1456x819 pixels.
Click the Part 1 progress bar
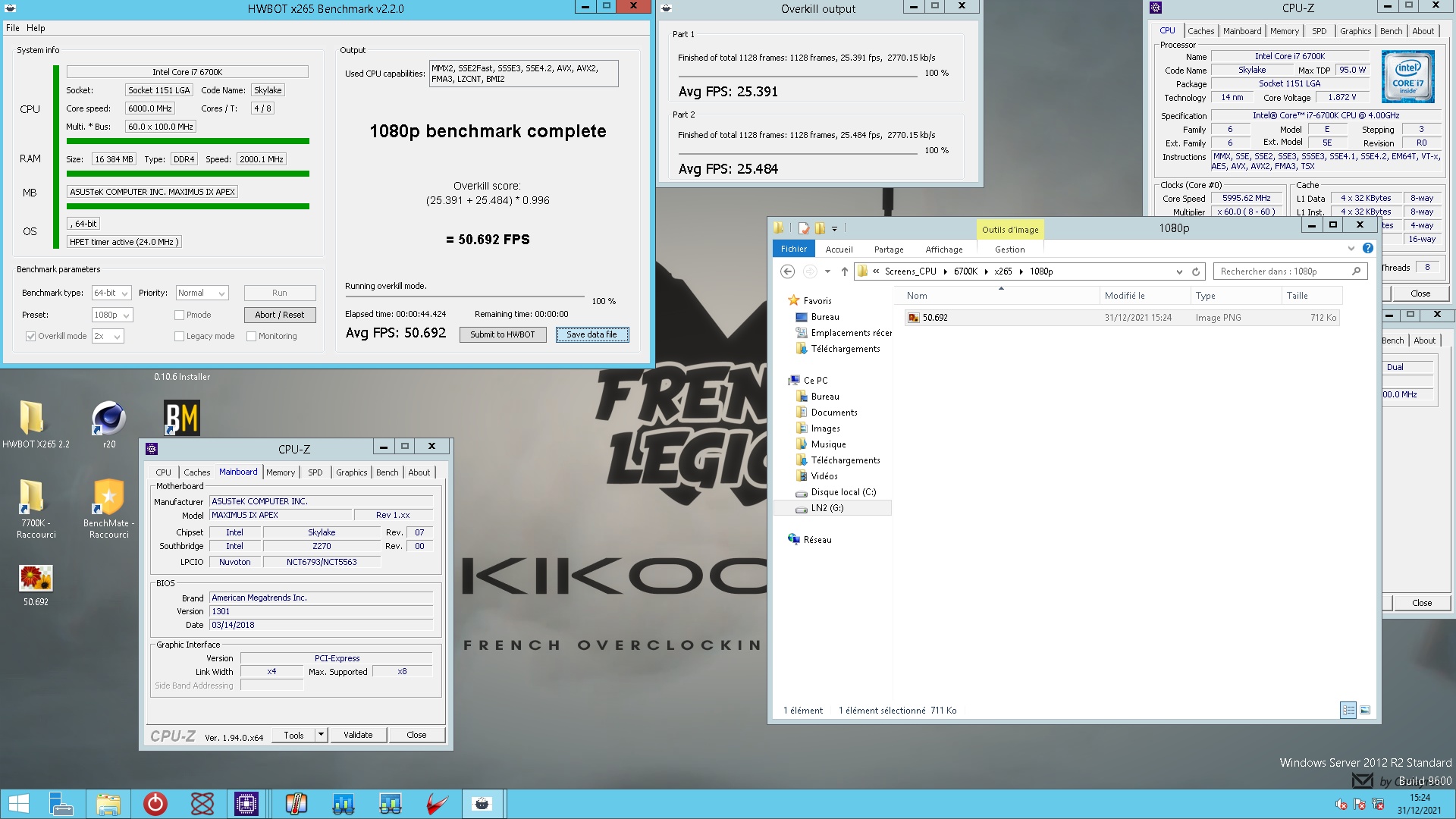(798, 77)
